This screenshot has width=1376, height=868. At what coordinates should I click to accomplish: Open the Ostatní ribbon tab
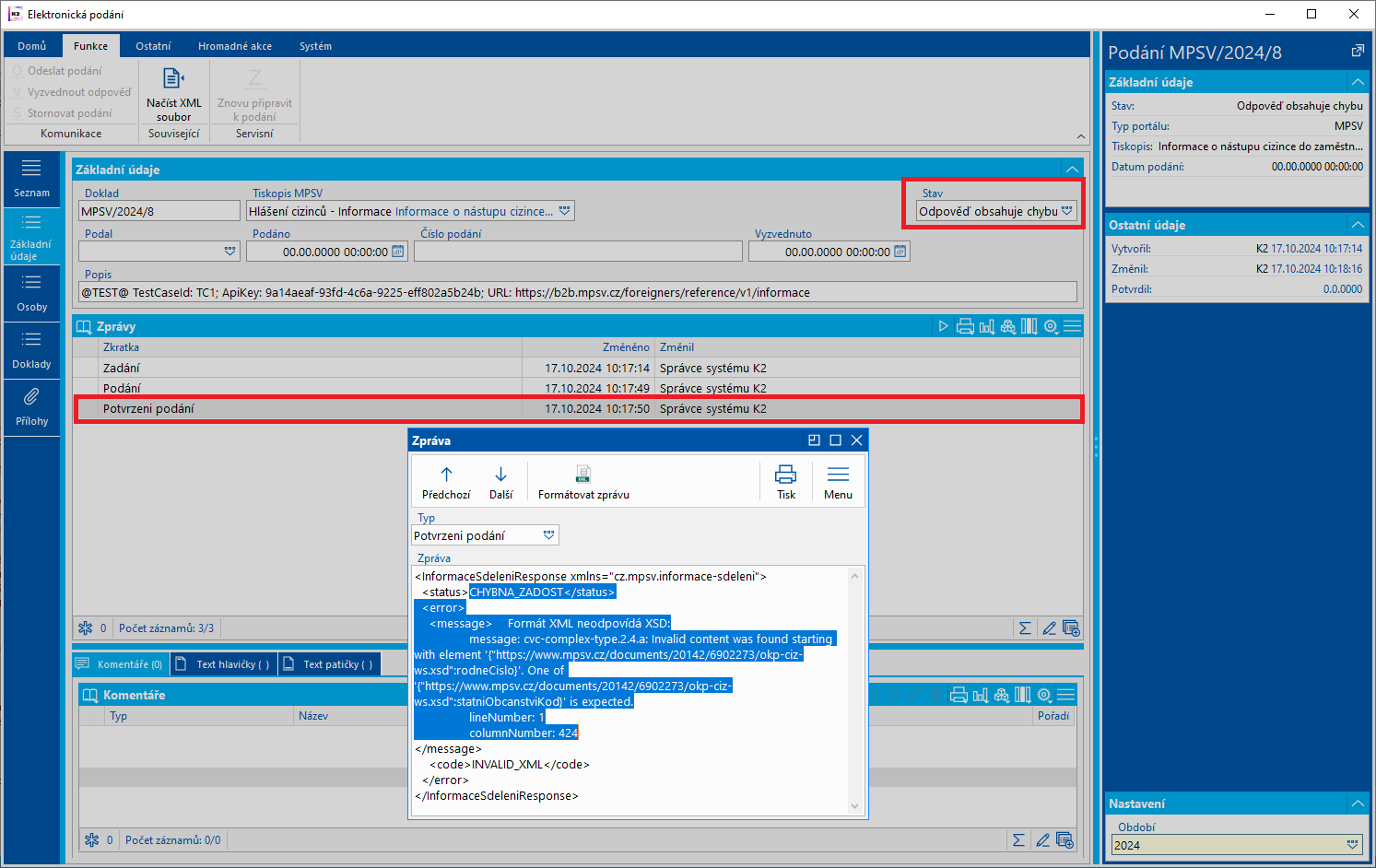(153, 46)
